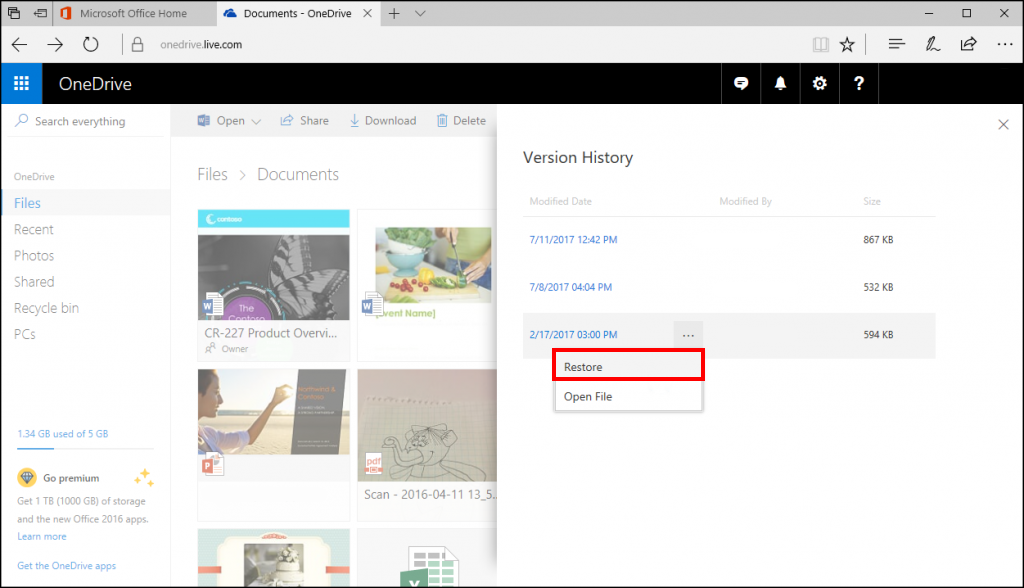The width and height of the screenshot is (1024, 588).
Task: Click Go premium
Action: click(71, 478)
